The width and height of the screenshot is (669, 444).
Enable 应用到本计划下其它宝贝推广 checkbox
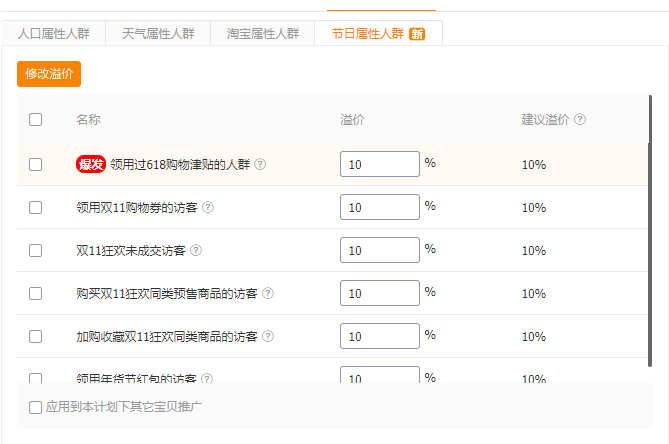36,408
